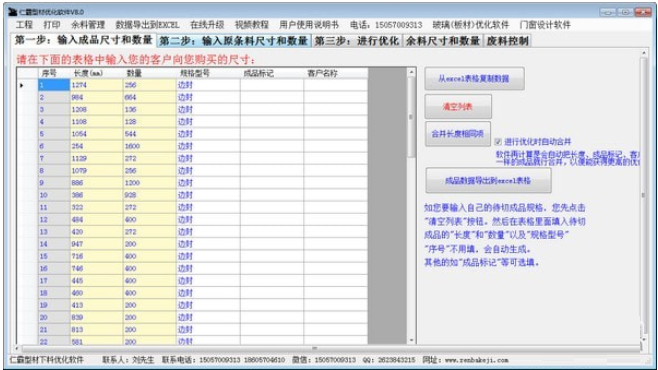Image resolution: width=658 pixels, height=370 pixels.
Task: Select quantity cell 544 in row 5
Action: tap(150, 134)
